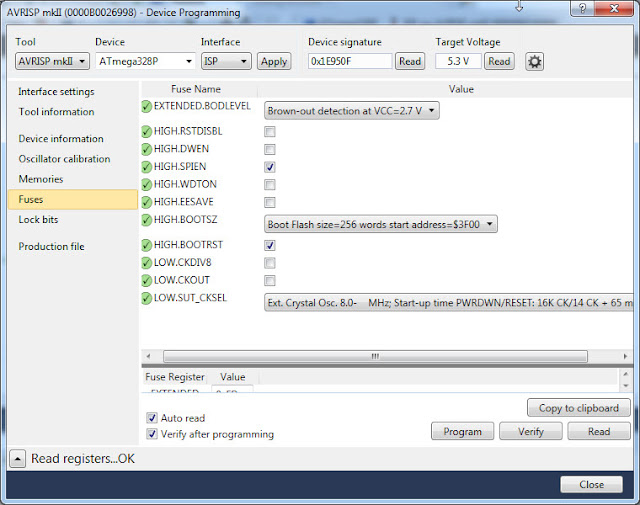Open the brown-out detection level dropdown
Image resolution: width=640 pixels, height=505 pixels.
coord(352,111)
